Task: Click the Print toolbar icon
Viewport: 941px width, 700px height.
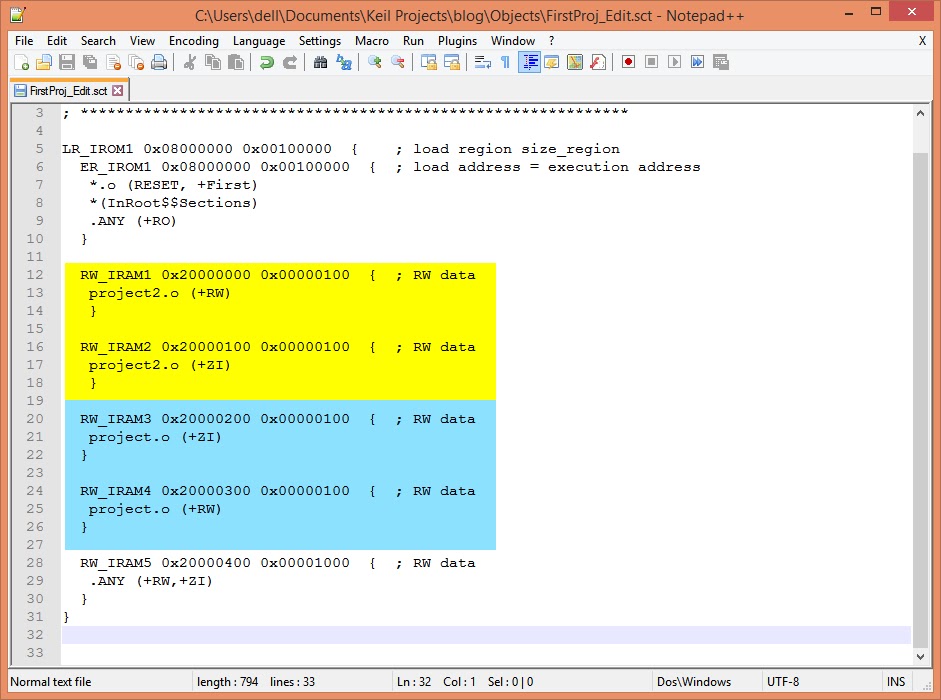Action: (160, 62)
